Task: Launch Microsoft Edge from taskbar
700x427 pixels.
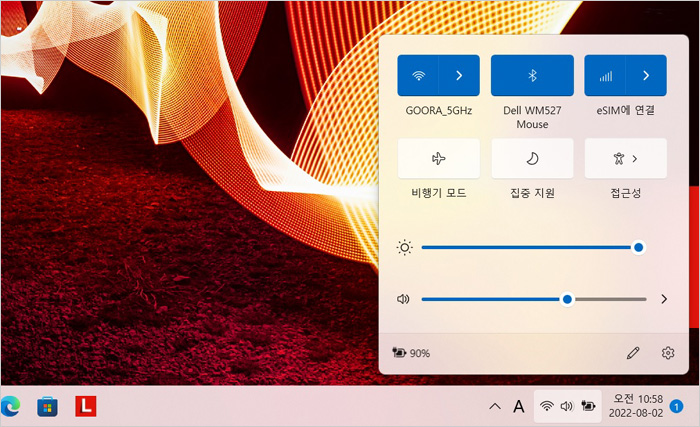Action: pyautogui.click(x=10, y=406)
